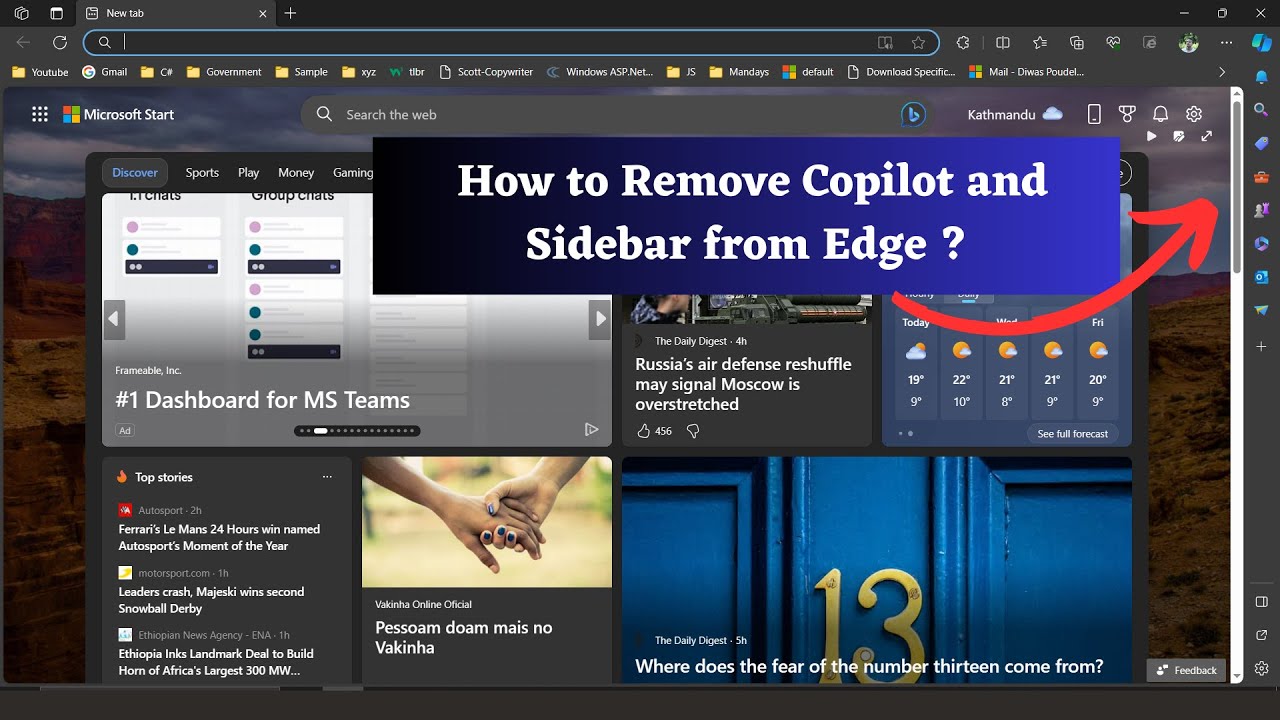Open the Shopping tag in the sidebar
1280x720 pixels.
click(1261, 144)
